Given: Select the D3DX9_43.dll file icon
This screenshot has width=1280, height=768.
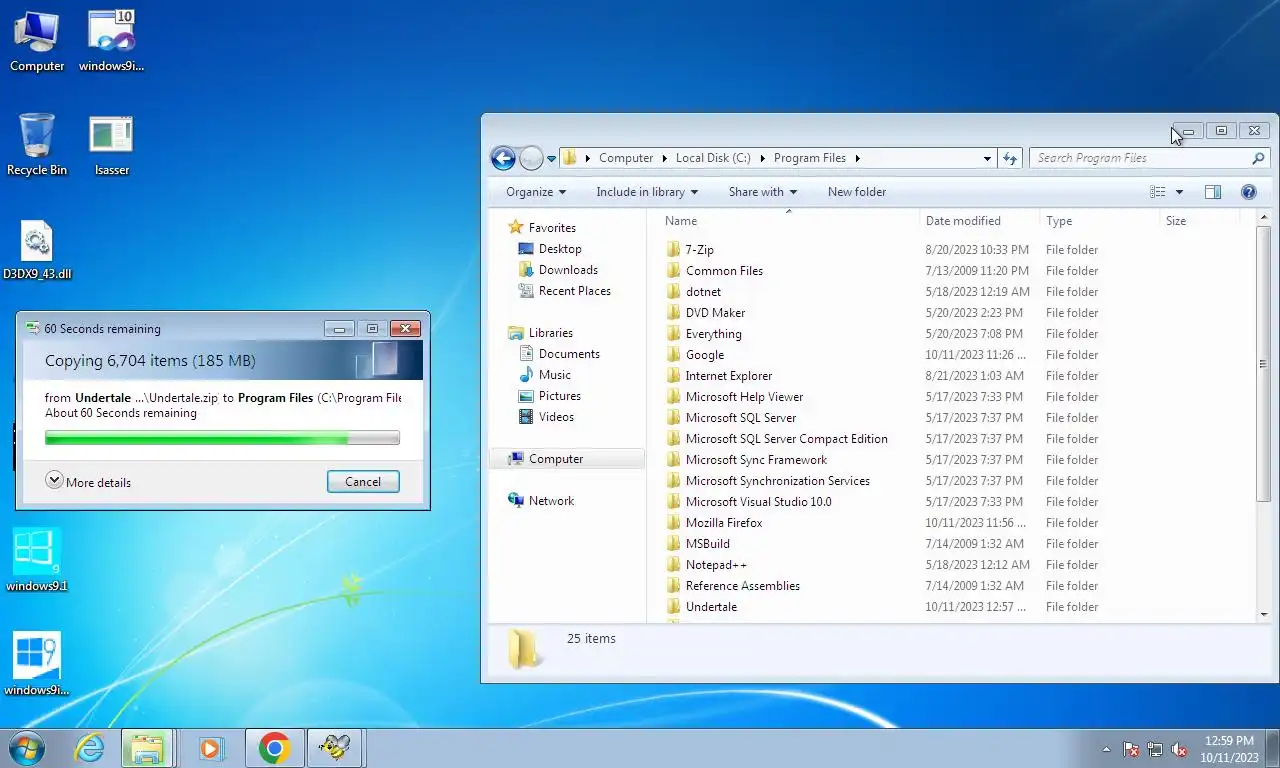Looking at the screenshot, I should 37,250.
